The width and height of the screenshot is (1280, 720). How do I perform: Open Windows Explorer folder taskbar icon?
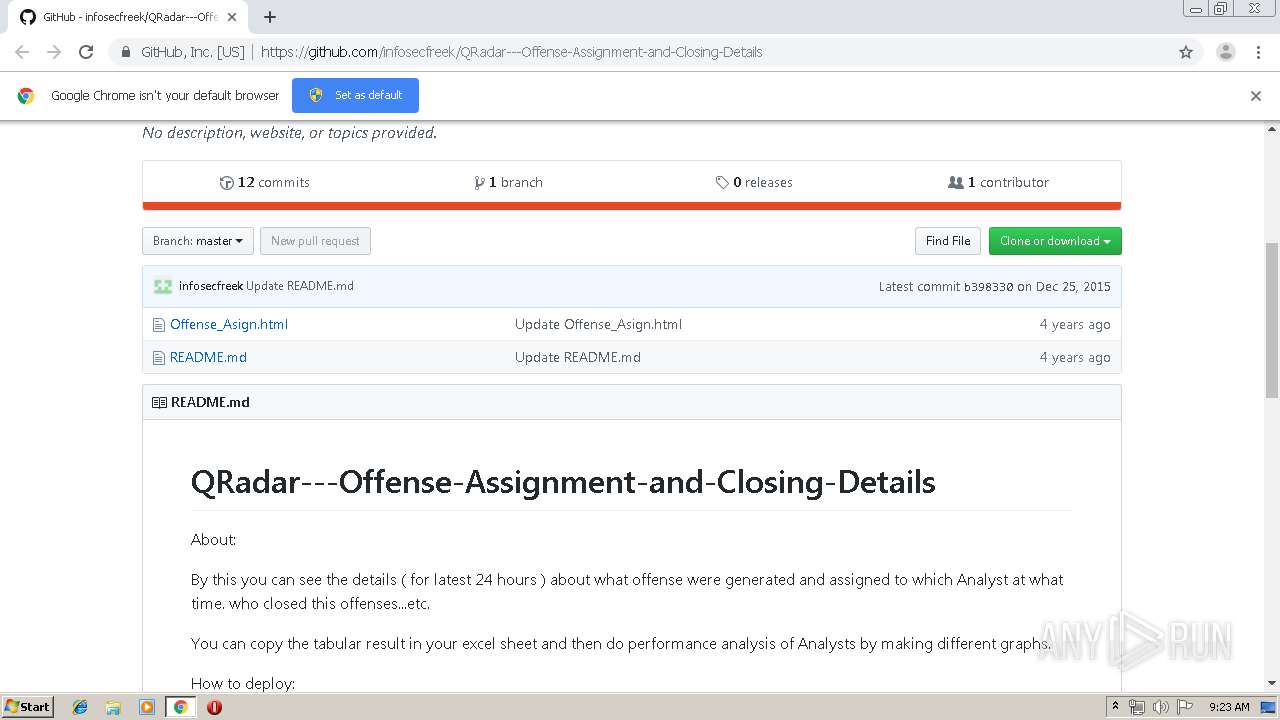113,707
